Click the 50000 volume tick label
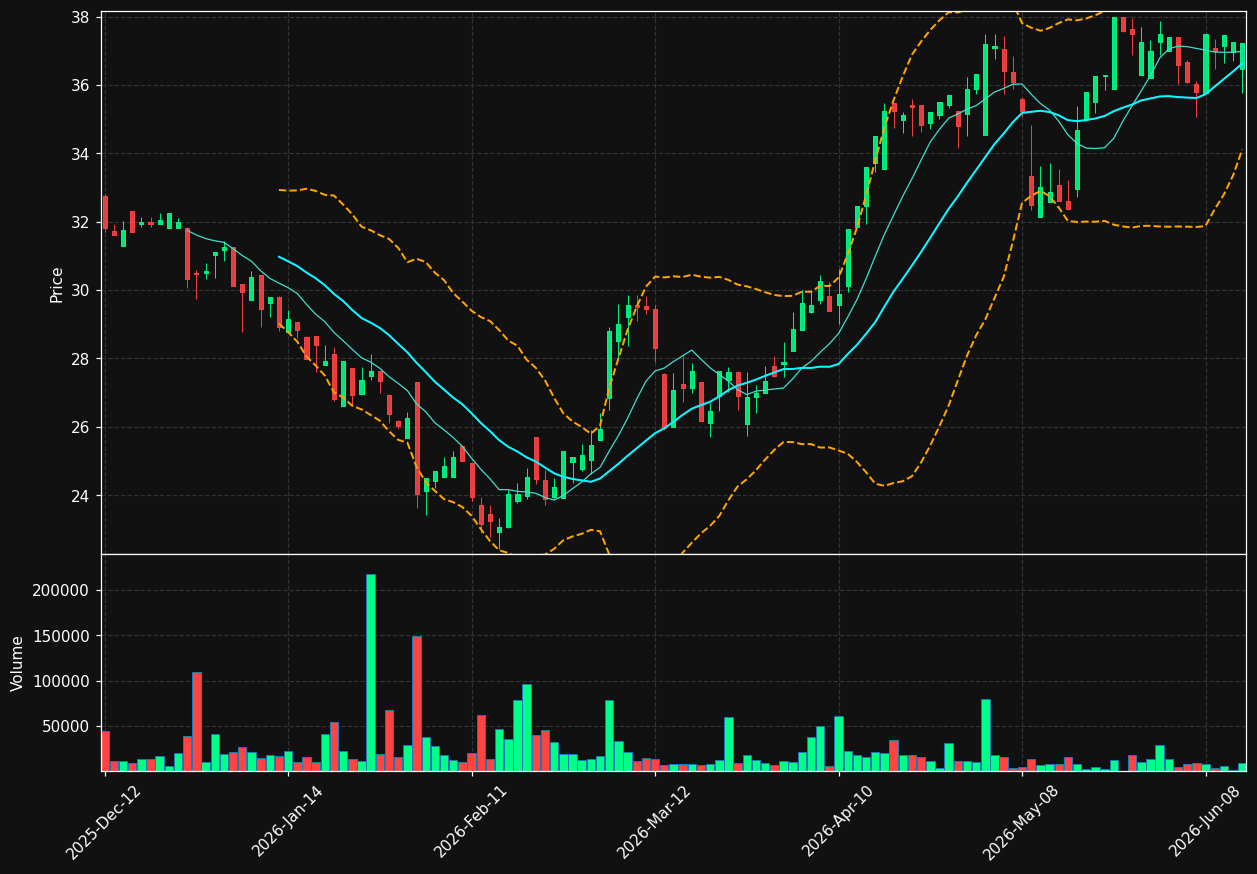Viewport: 1257px width, 874px height. tap(67, 727)
